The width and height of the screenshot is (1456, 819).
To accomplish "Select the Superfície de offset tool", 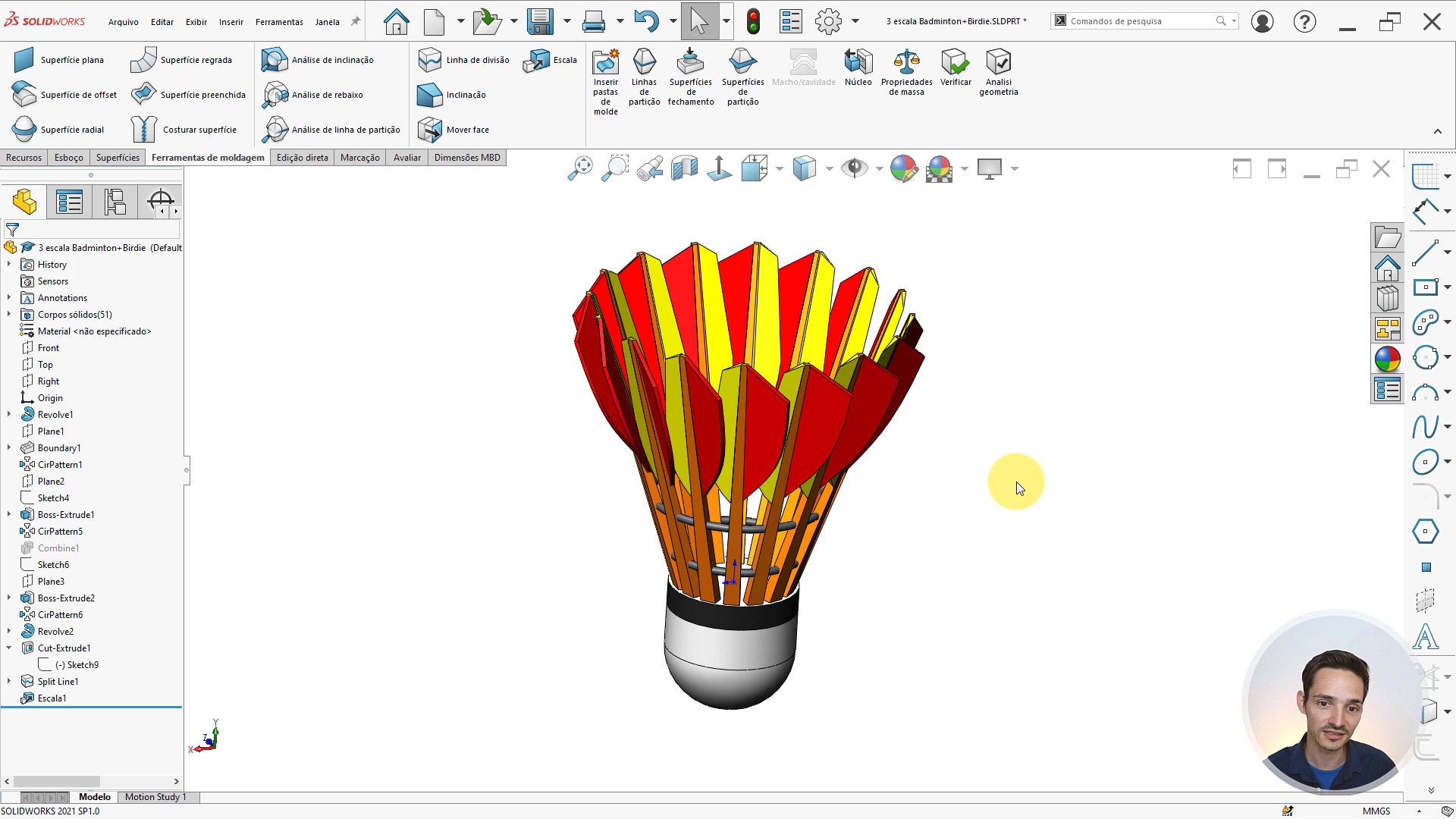I will click(x=64, y=95).
